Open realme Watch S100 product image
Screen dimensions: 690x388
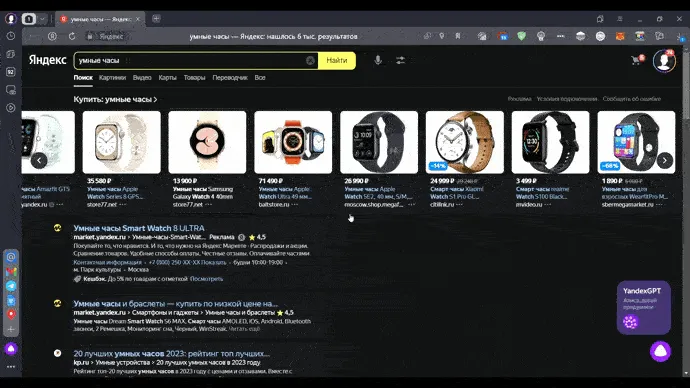point(551,142)
